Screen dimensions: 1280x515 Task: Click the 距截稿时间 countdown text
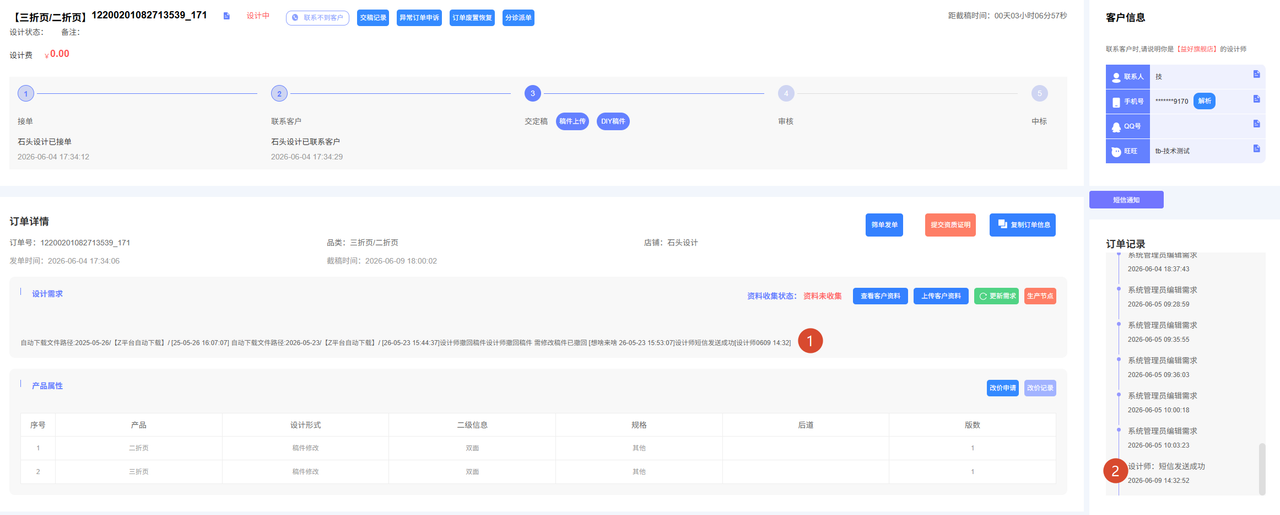1007,16
